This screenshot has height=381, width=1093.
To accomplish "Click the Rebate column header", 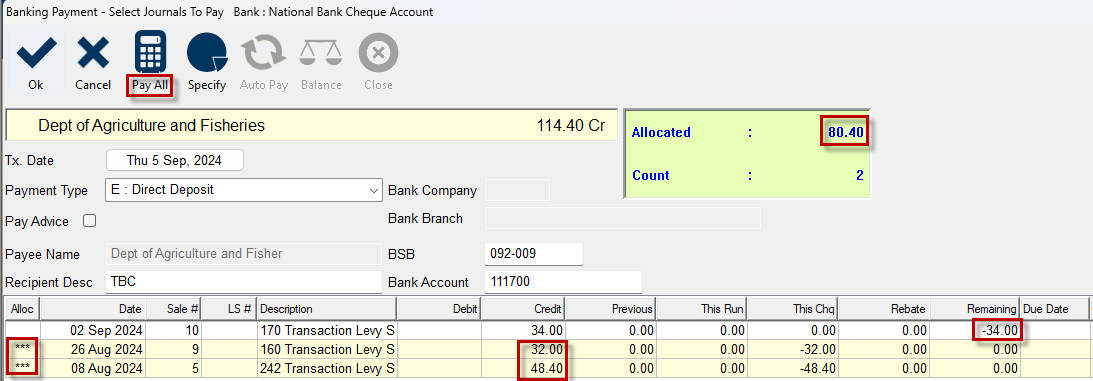I will 883,309.
